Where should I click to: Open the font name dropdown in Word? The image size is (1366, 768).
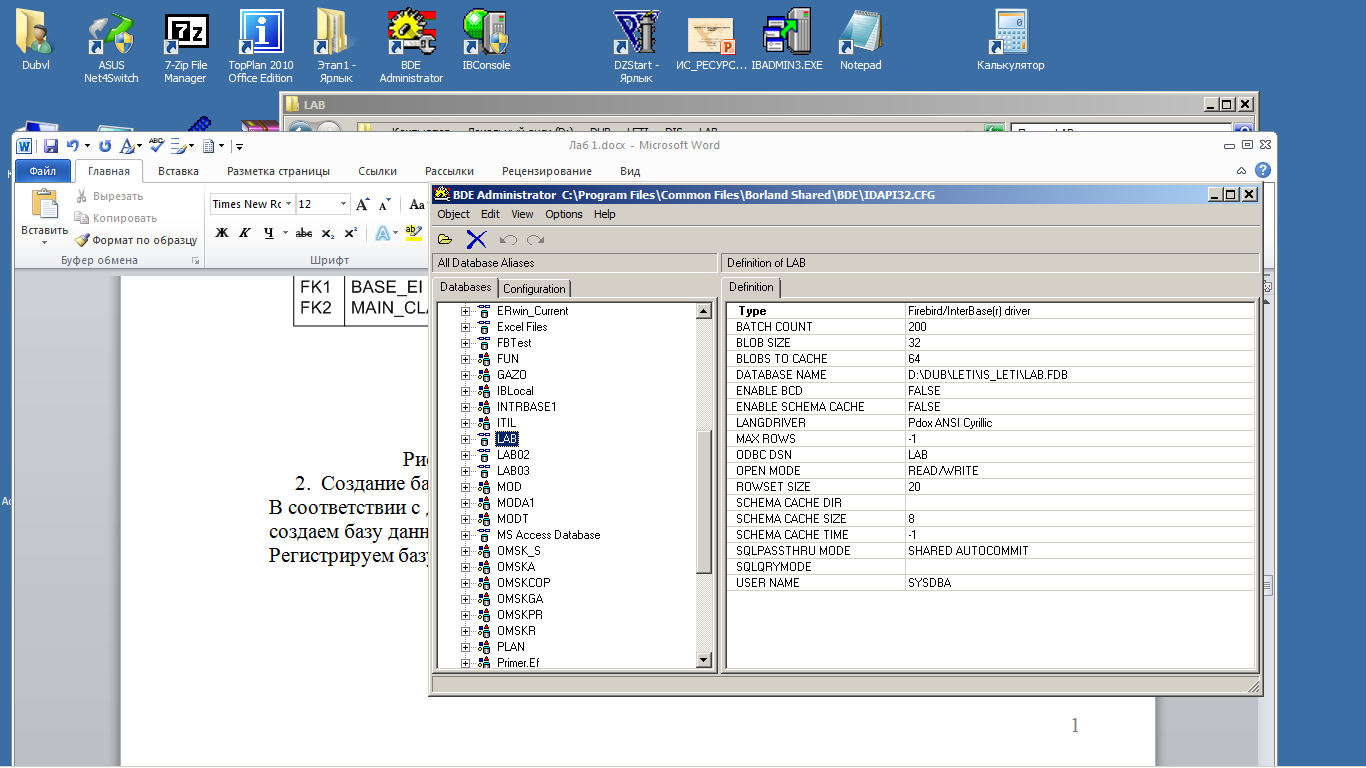point(289,204)
